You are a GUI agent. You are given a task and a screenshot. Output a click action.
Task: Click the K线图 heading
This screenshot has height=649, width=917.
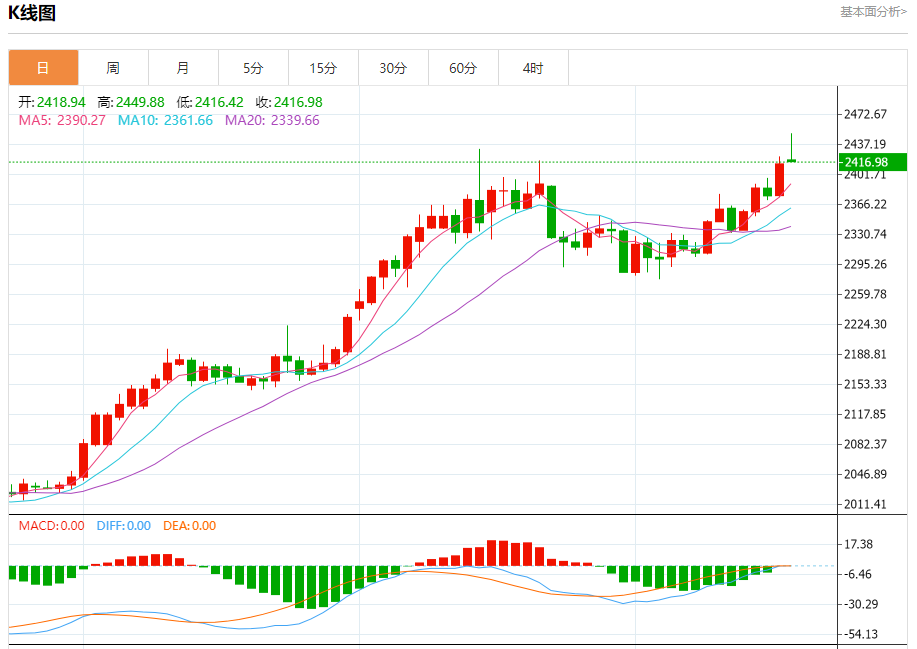coord(32,12)
